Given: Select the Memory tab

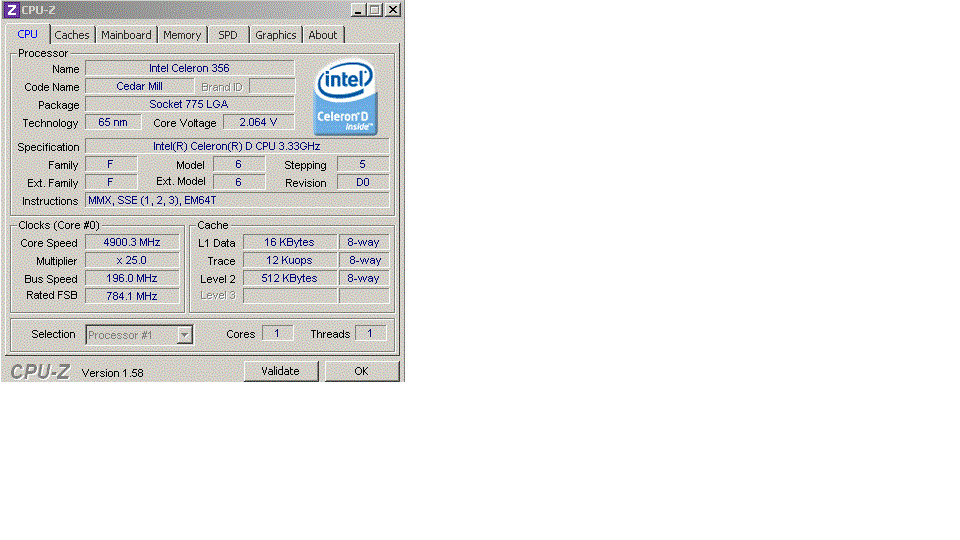Looking at the screenshot, I should pos(182,35).
